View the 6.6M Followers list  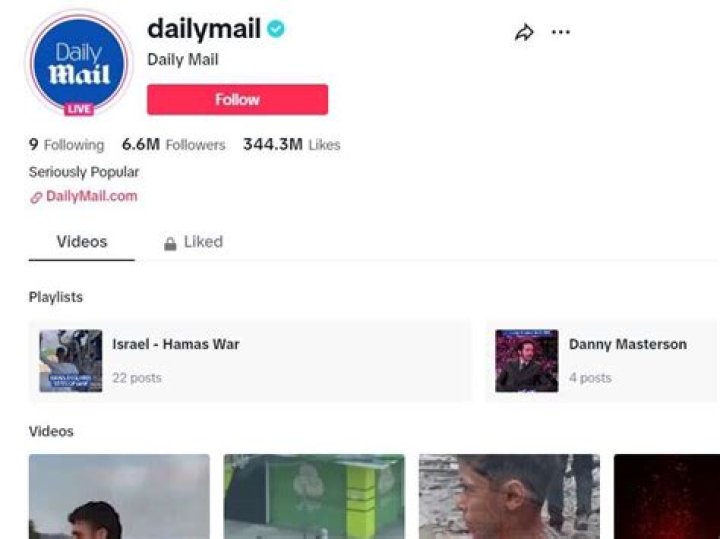(x=174, y=145)
